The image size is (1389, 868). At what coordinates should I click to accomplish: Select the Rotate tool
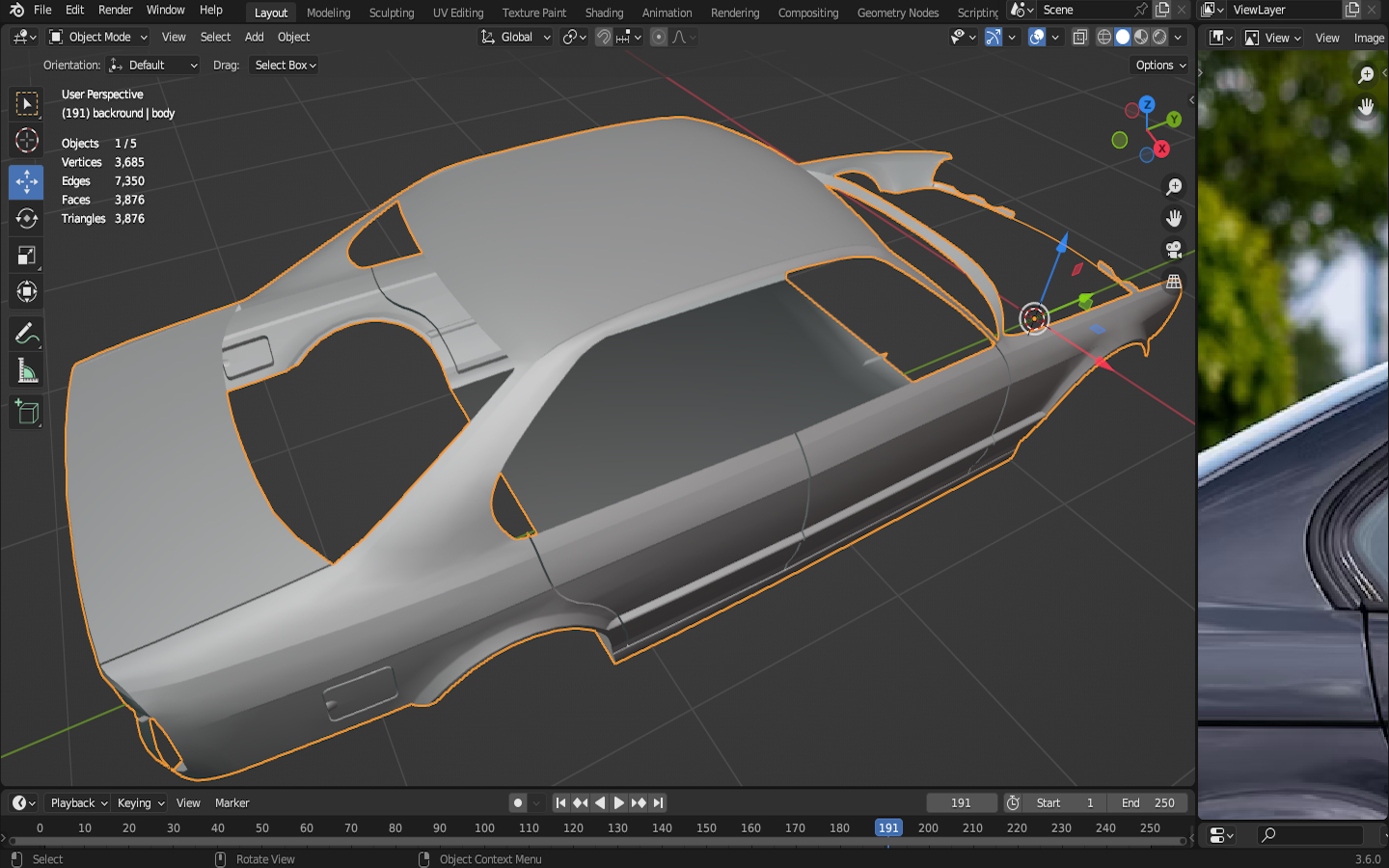27,218
